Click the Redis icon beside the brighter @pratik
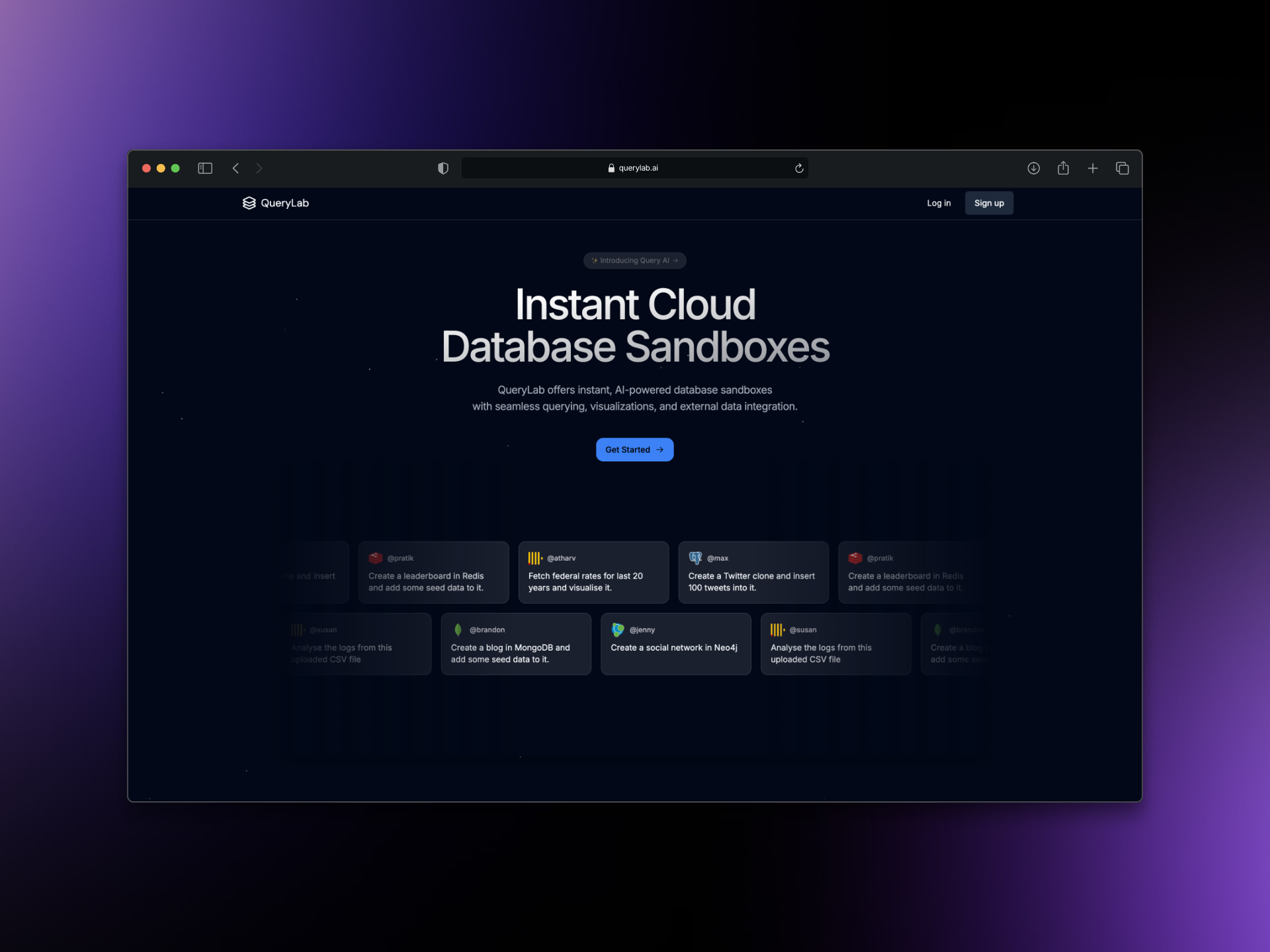1270x952 pixels. pos(376,558)
